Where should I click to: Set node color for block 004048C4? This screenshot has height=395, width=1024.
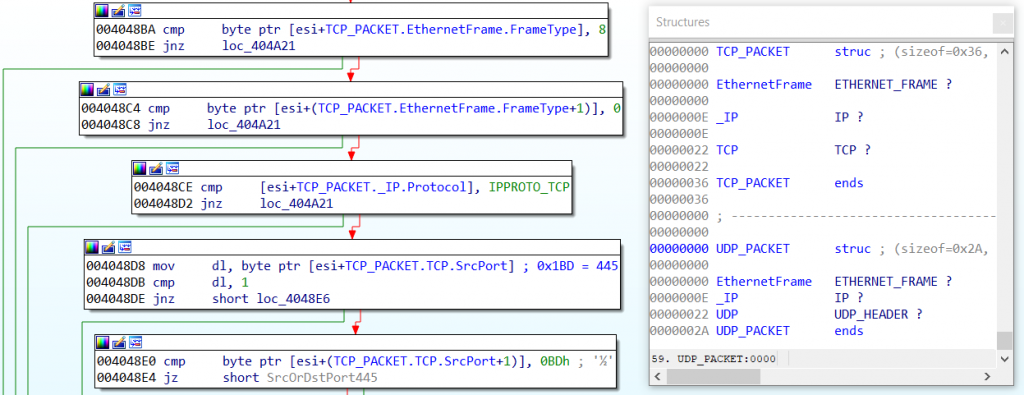click(x=87, y=89)
